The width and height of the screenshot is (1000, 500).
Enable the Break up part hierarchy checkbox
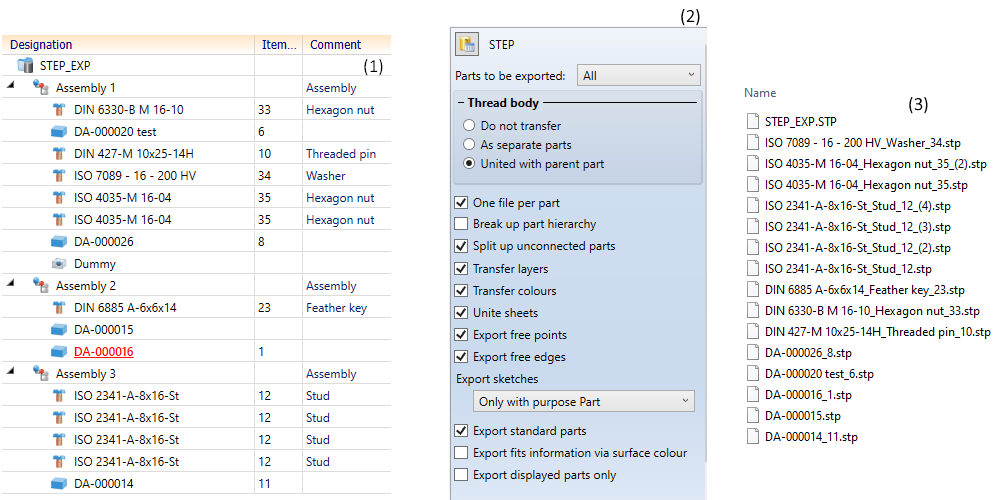[x=462, y=224]
